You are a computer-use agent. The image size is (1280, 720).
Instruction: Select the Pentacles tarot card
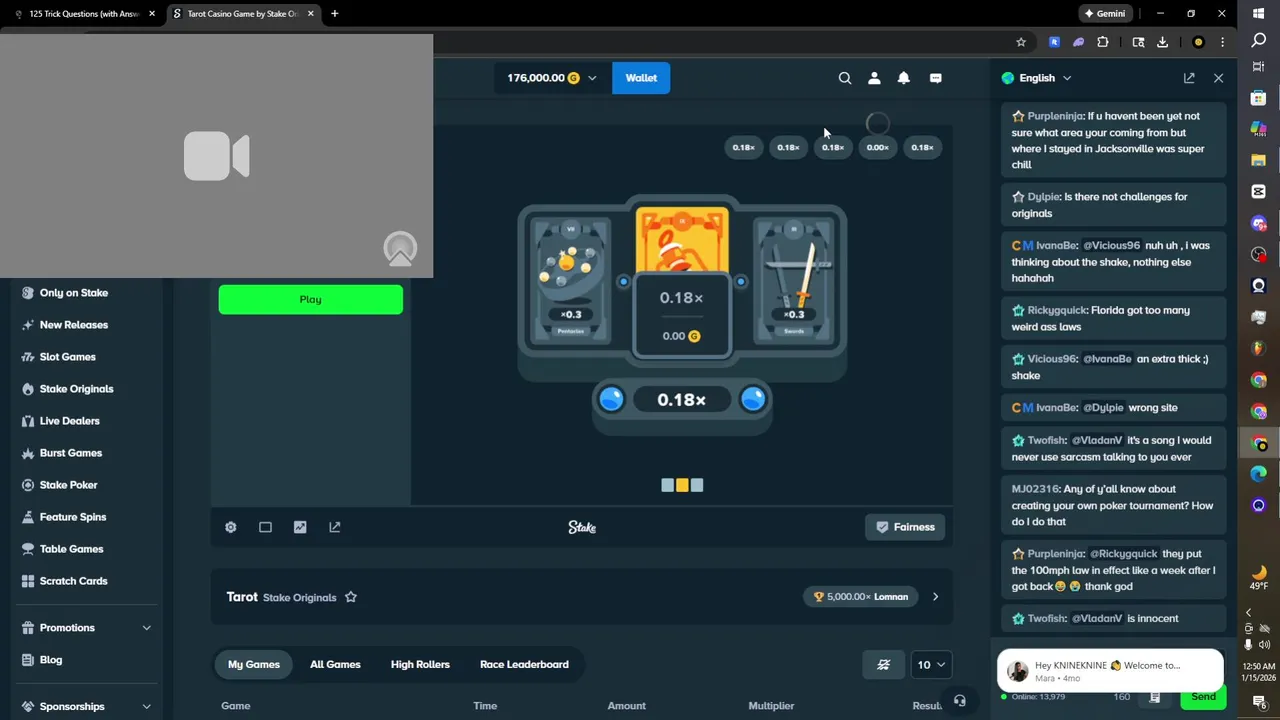point(570,279)
